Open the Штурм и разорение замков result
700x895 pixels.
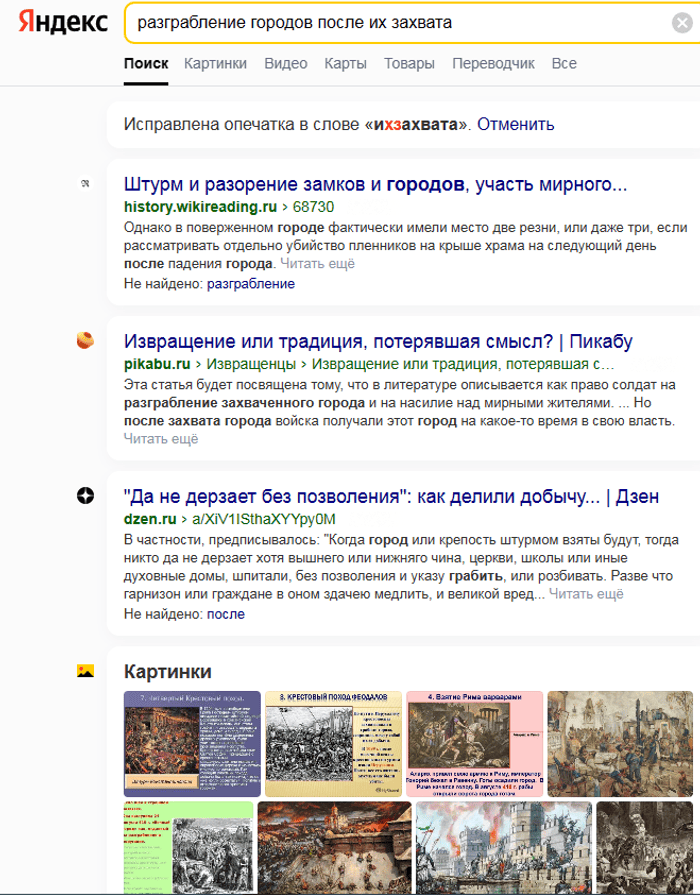[375, 185]
